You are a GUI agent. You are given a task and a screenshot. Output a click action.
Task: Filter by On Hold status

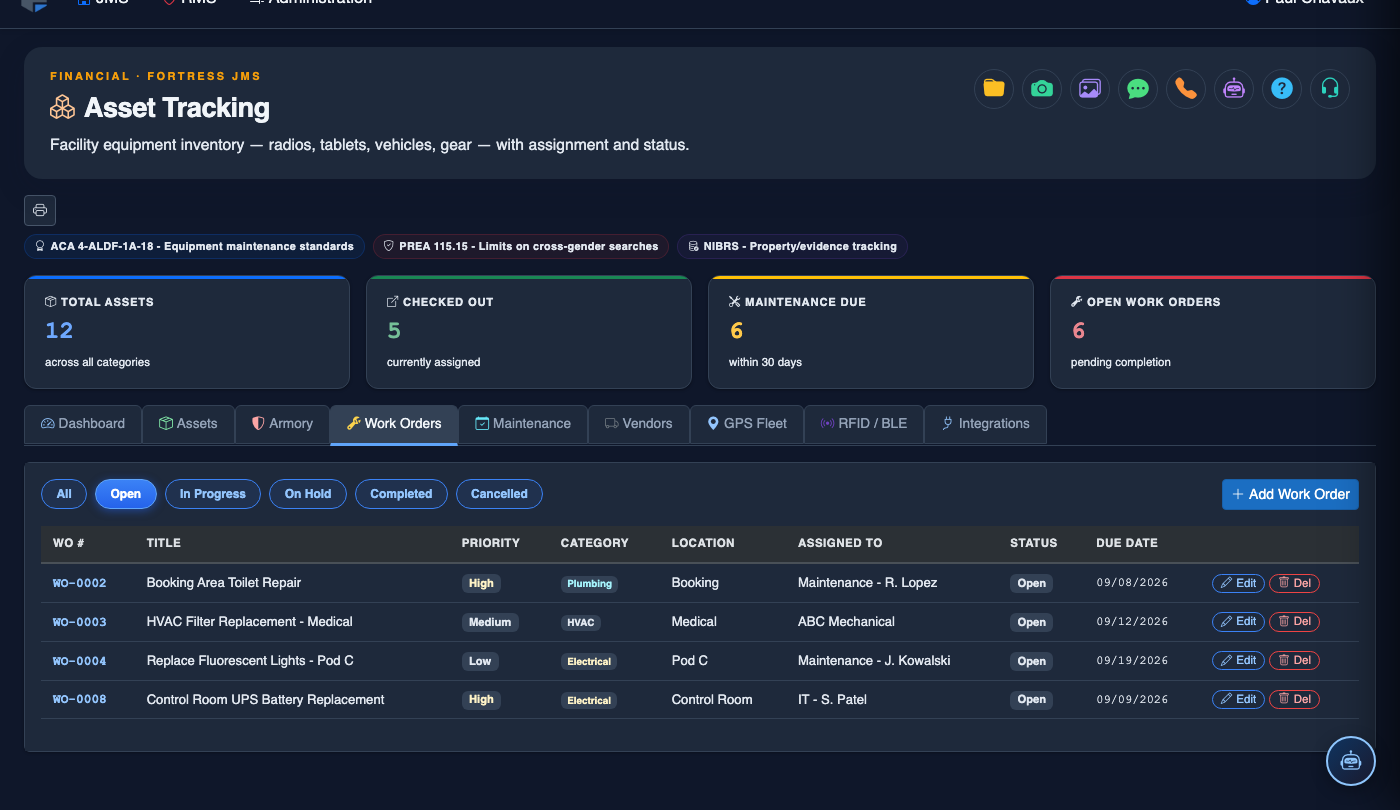(308, 494)
